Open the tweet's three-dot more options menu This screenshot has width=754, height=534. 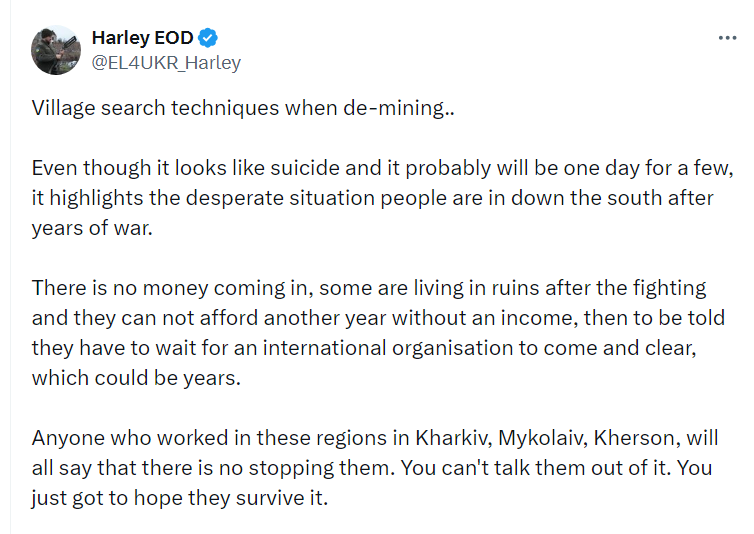point(727,38)
